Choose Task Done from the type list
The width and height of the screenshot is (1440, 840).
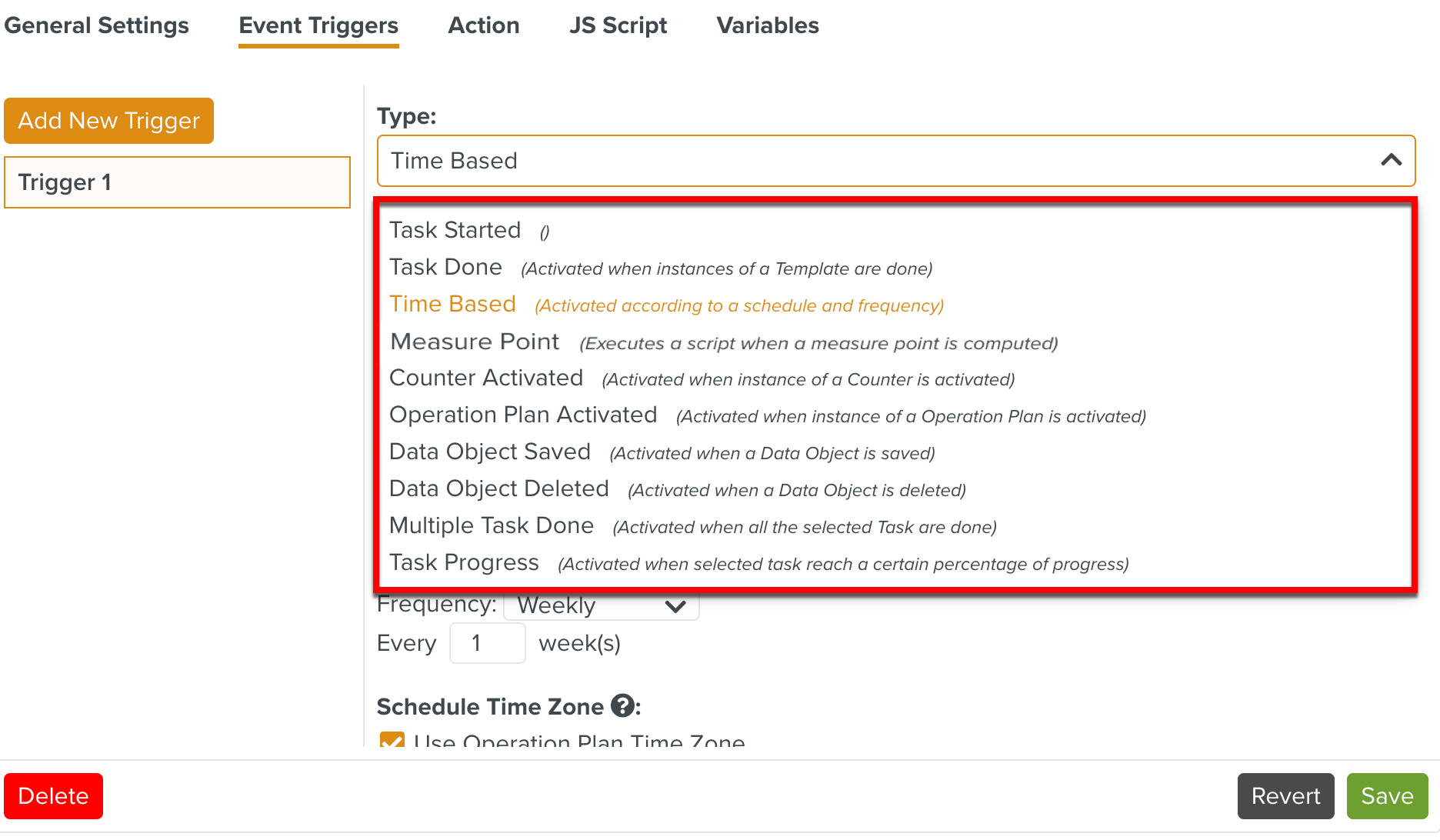(x=445, y=267)
